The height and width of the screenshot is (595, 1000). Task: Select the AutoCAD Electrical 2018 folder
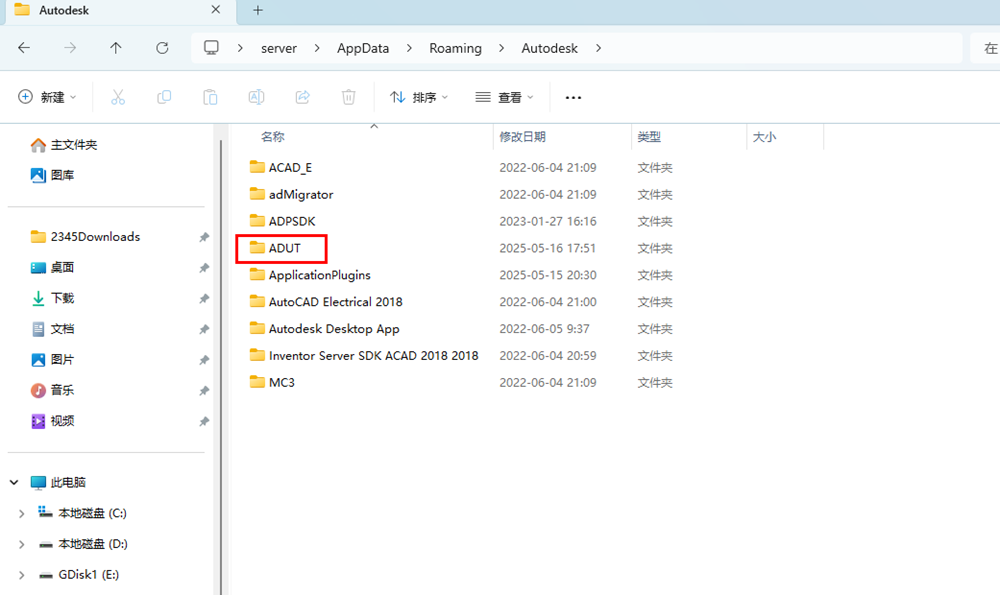(326, 302)
